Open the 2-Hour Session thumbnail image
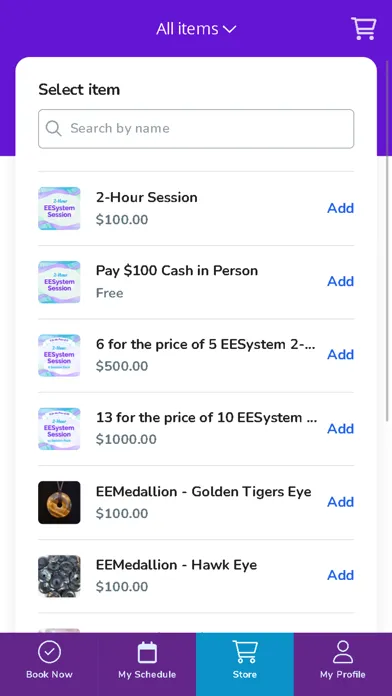Viewport: 392px width, 696px height. pos(59,208)
